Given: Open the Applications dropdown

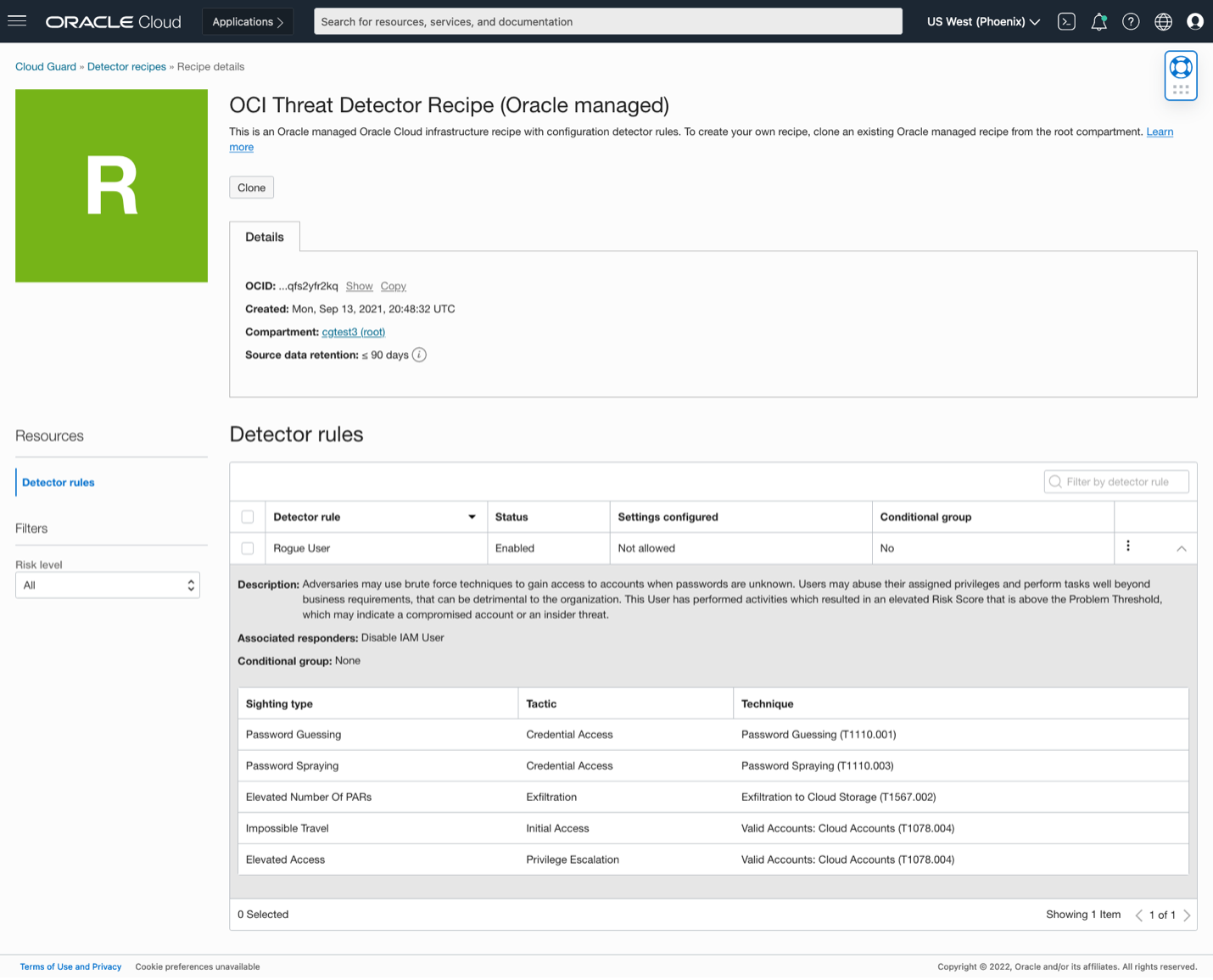Looking at the screenshot, I should [248, 22].
